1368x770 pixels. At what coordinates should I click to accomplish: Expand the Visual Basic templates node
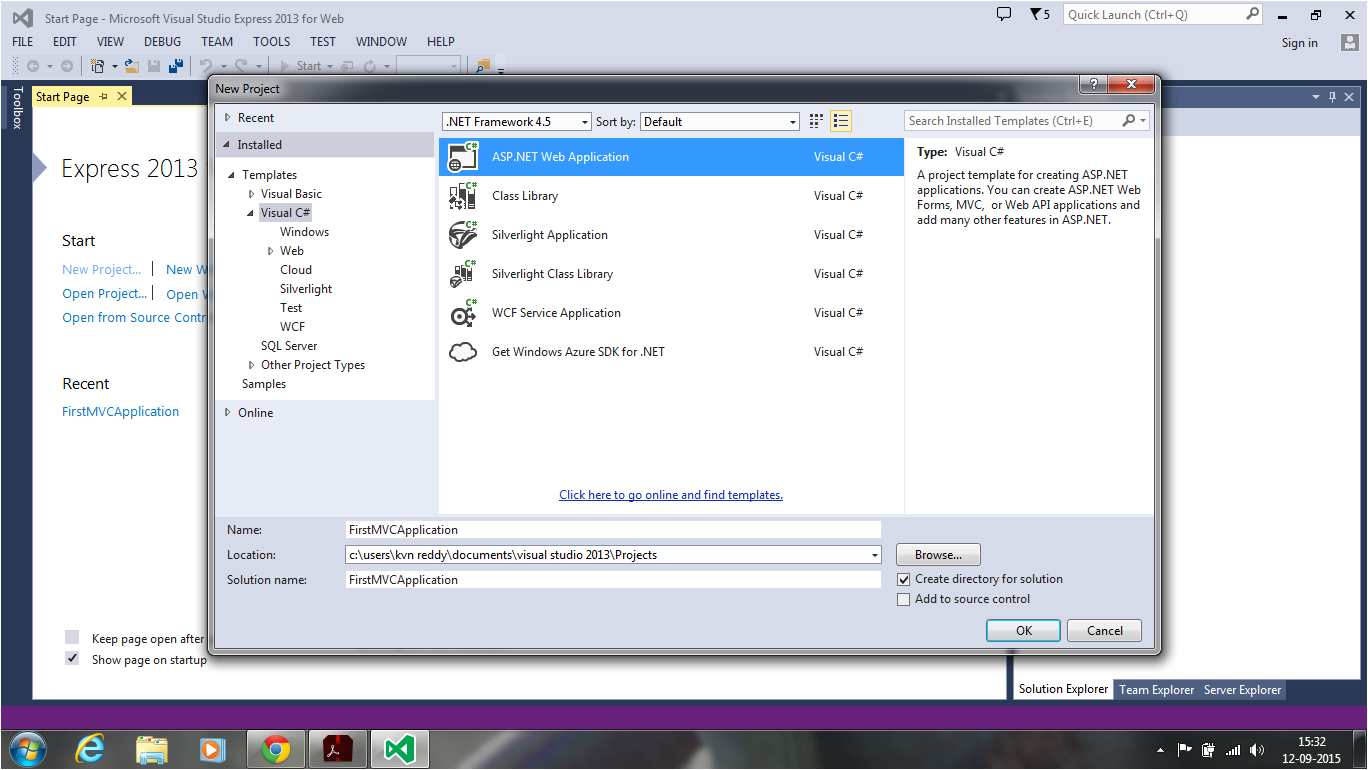[x=251, y=193]
